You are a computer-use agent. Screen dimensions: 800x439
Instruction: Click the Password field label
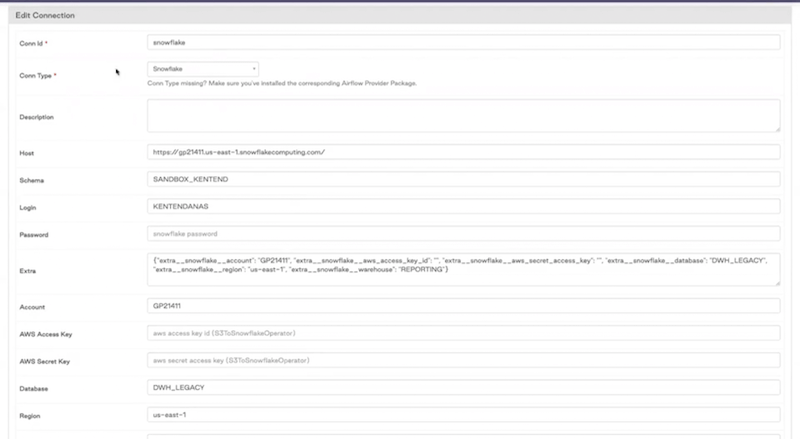36,235
